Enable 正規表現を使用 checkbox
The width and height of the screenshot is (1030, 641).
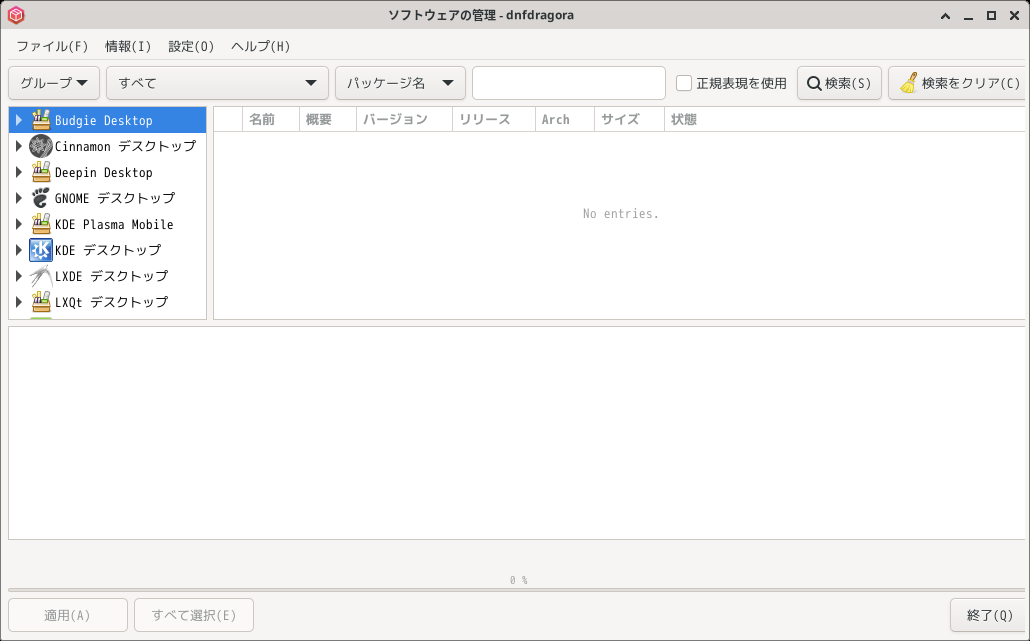point(684,83)
